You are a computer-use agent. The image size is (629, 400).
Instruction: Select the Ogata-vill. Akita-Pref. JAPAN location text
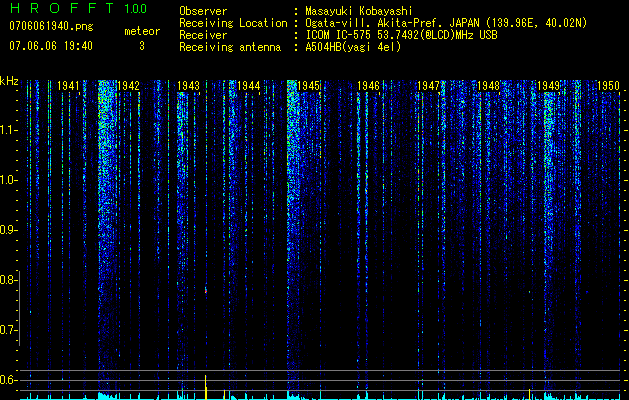pyautogui.click(x=446, y=23)
